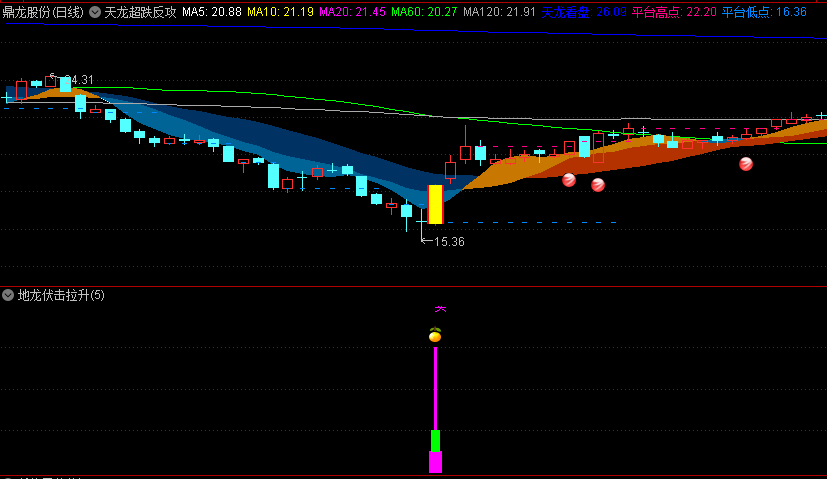
Task: Click the magenta MA20: 21.45 value
Action: click(352, 12)
